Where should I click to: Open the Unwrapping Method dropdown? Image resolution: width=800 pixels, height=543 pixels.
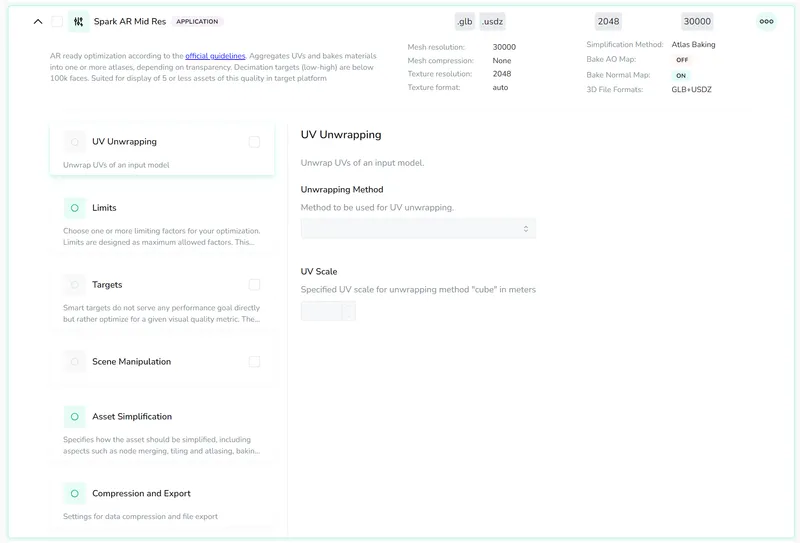418,229
